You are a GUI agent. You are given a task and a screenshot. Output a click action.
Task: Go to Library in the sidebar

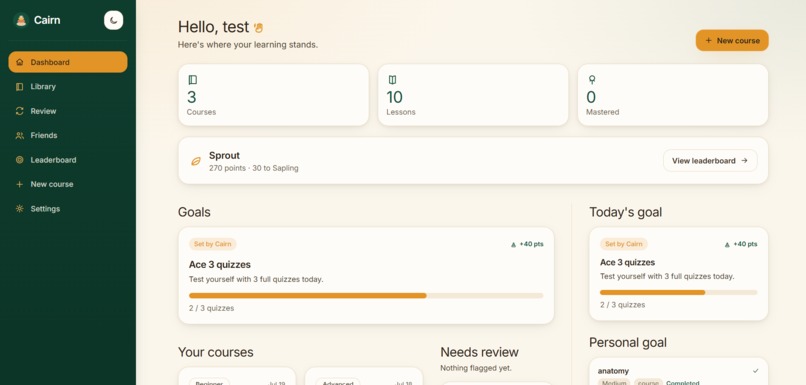click(x=68, y=86)
